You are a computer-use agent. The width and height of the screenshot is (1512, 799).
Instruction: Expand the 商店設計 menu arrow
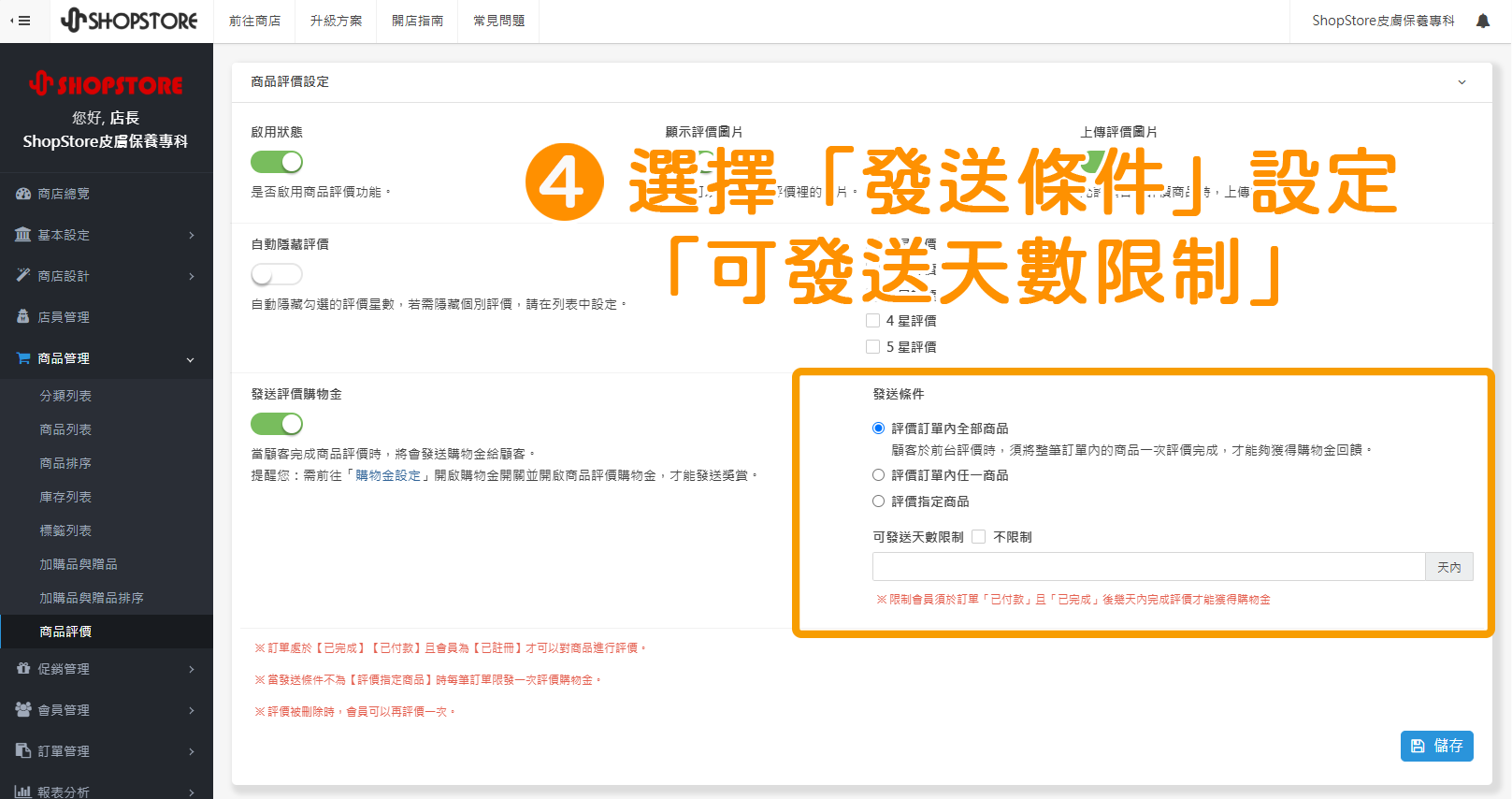click(x=192, y=276)
